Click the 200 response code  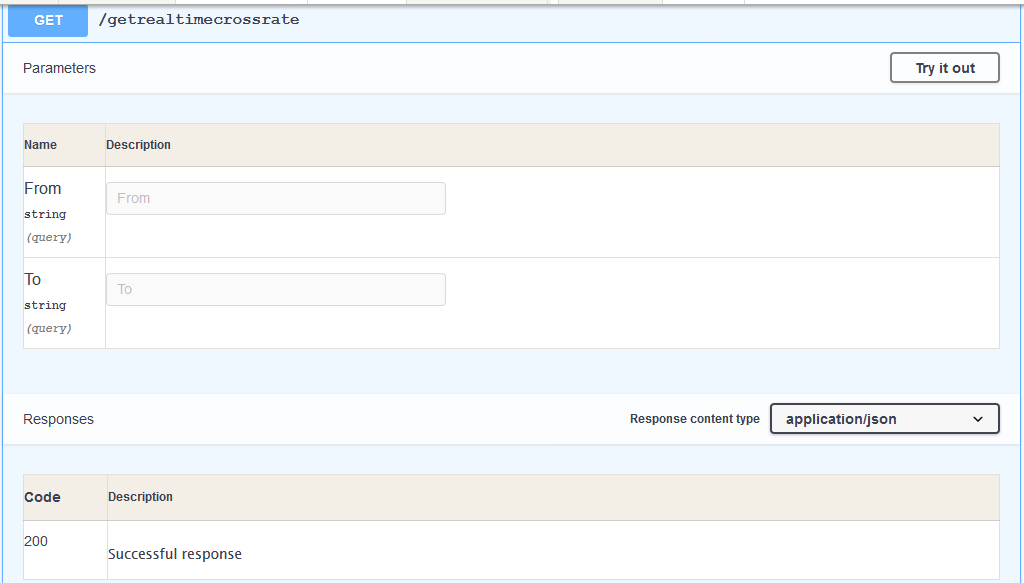[x=36, y=541]
